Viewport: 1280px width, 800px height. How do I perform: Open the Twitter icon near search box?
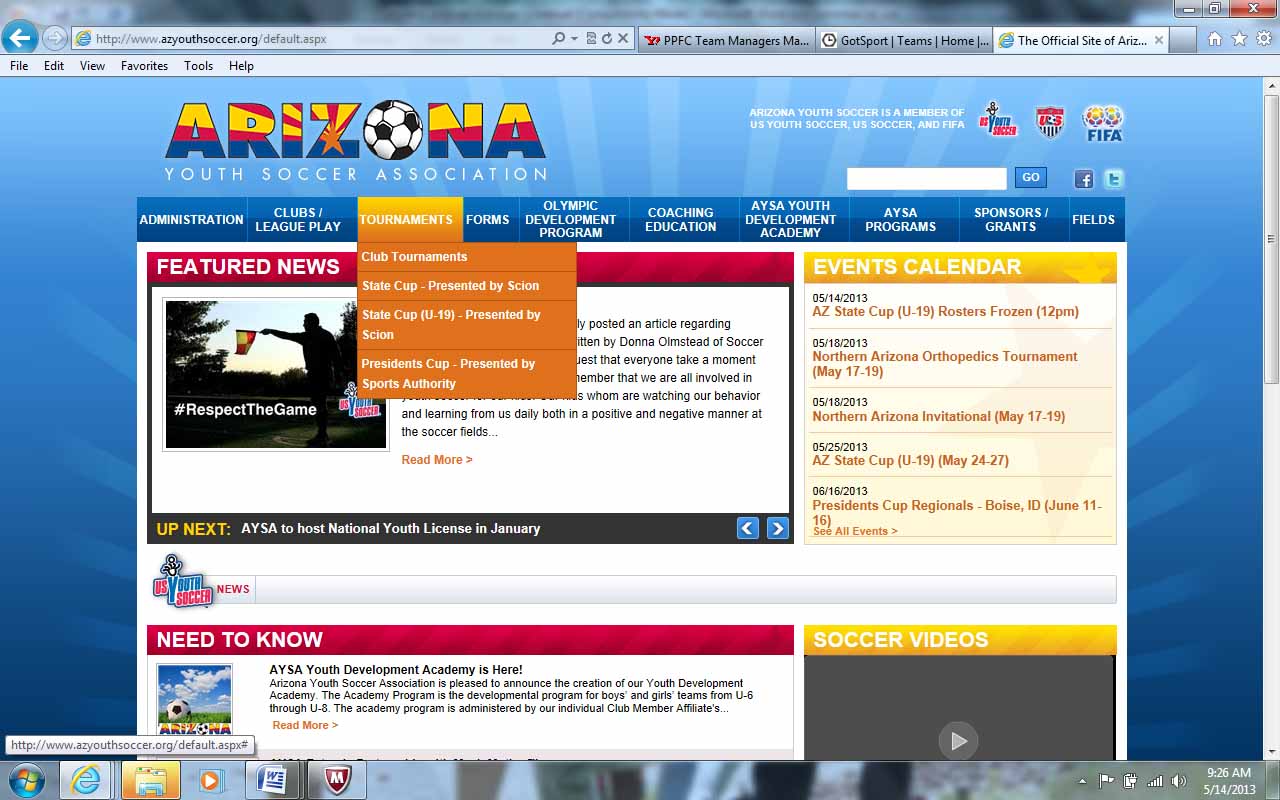coord(1113,179)
